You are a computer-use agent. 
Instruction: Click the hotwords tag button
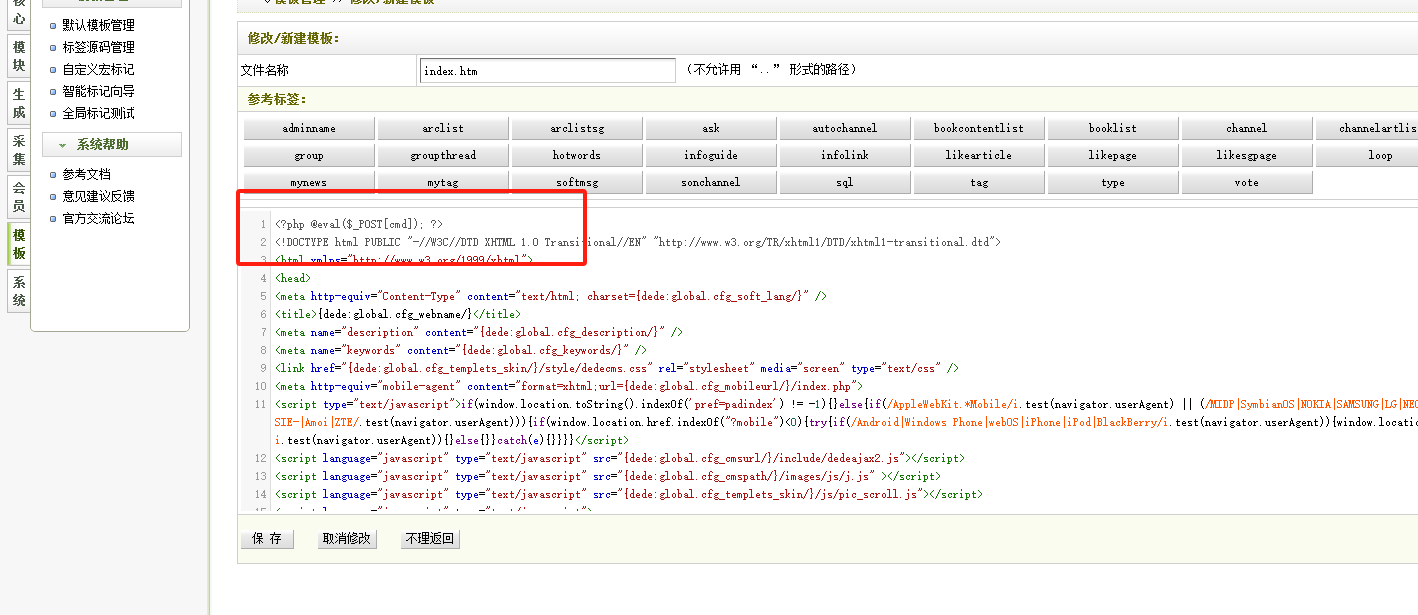pos(577,155)
